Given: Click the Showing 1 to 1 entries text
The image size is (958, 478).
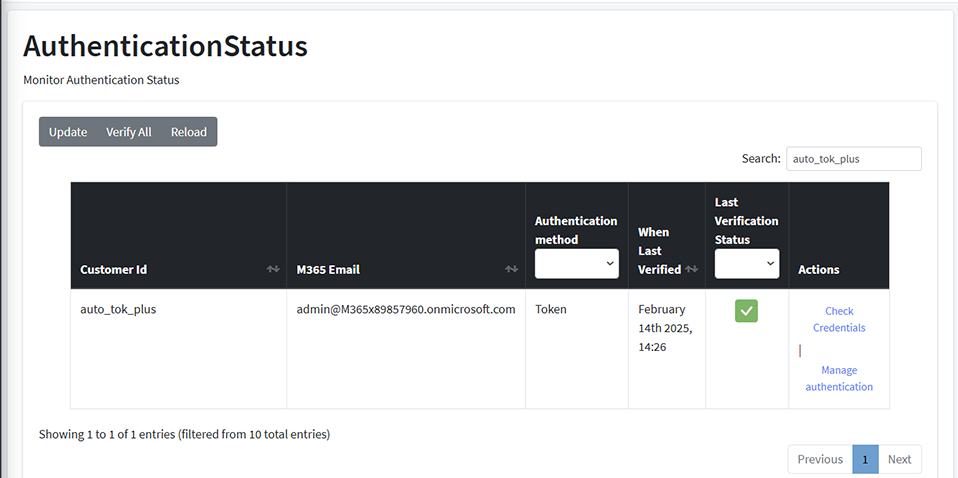Looking at the screenshot, I should coord(185,435).
